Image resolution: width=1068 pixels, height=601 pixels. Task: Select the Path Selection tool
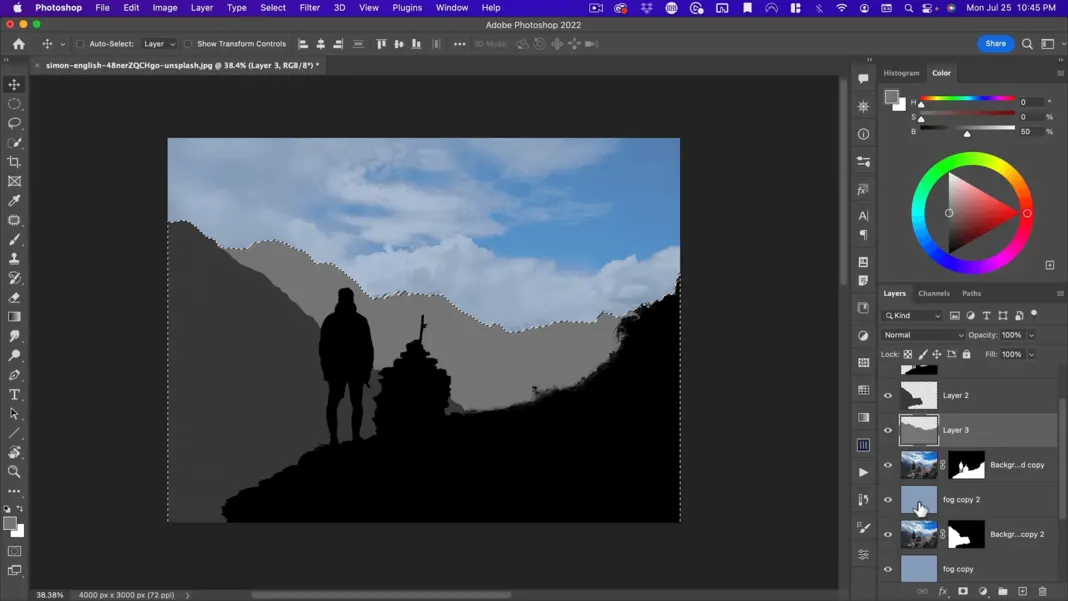[x=14, y=414]
